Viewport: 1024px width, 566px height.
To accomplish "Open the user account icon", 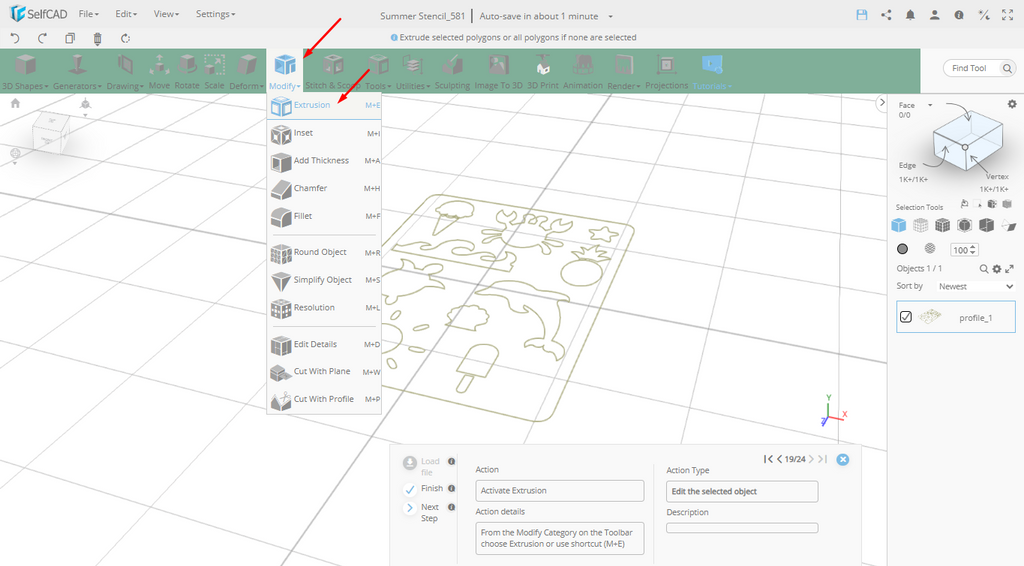I will (935, 15).
